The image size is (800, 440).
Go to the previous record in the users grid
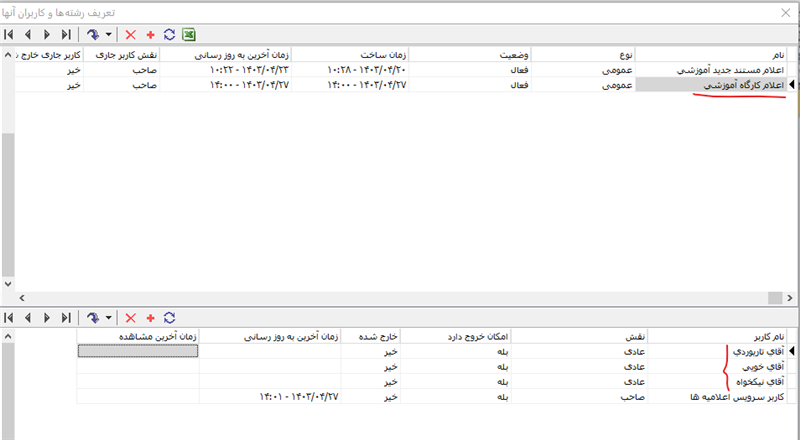point(28,317)
